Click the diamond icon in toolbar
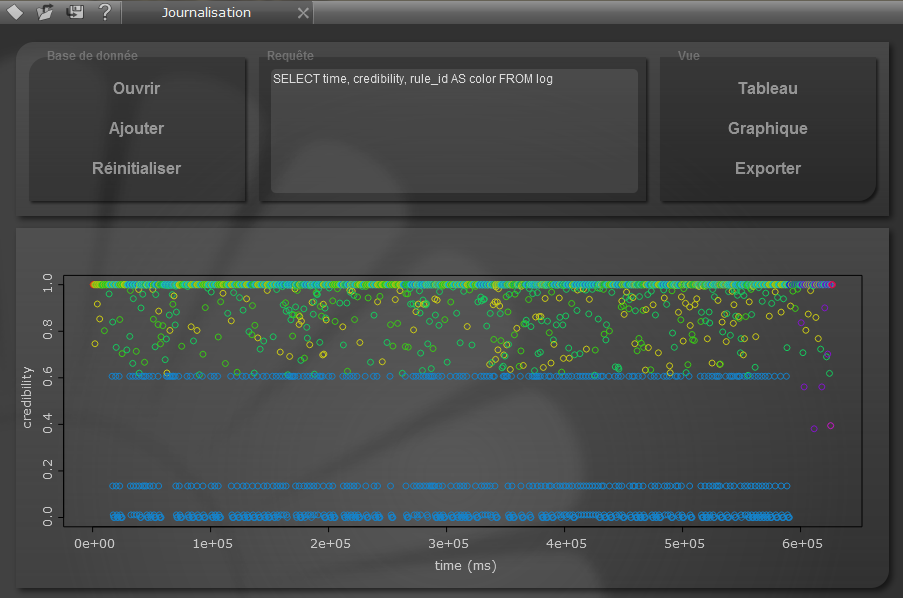The height and width of the screenshot is (598, 903). pyautogui.click(x=15, y=12)
